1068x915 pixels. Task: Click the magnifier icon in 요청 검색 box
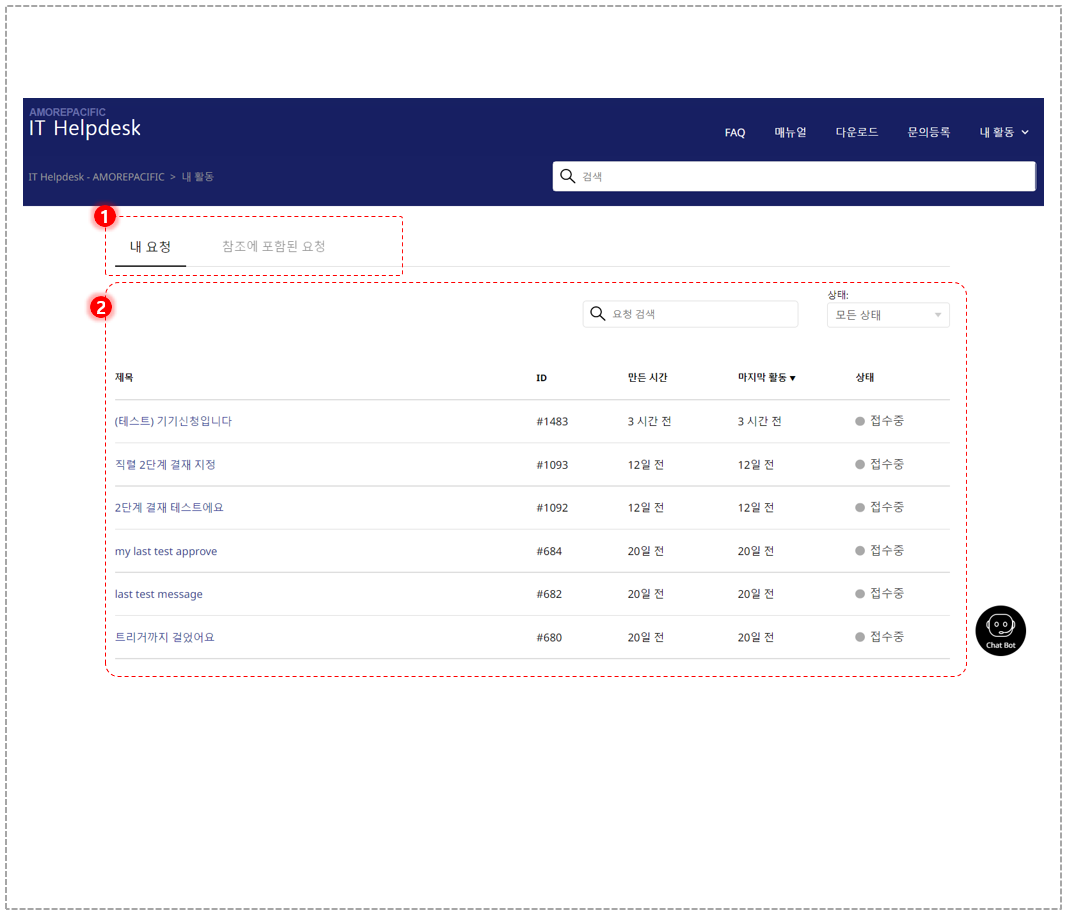pyautogui.click(x=597, y=313)
